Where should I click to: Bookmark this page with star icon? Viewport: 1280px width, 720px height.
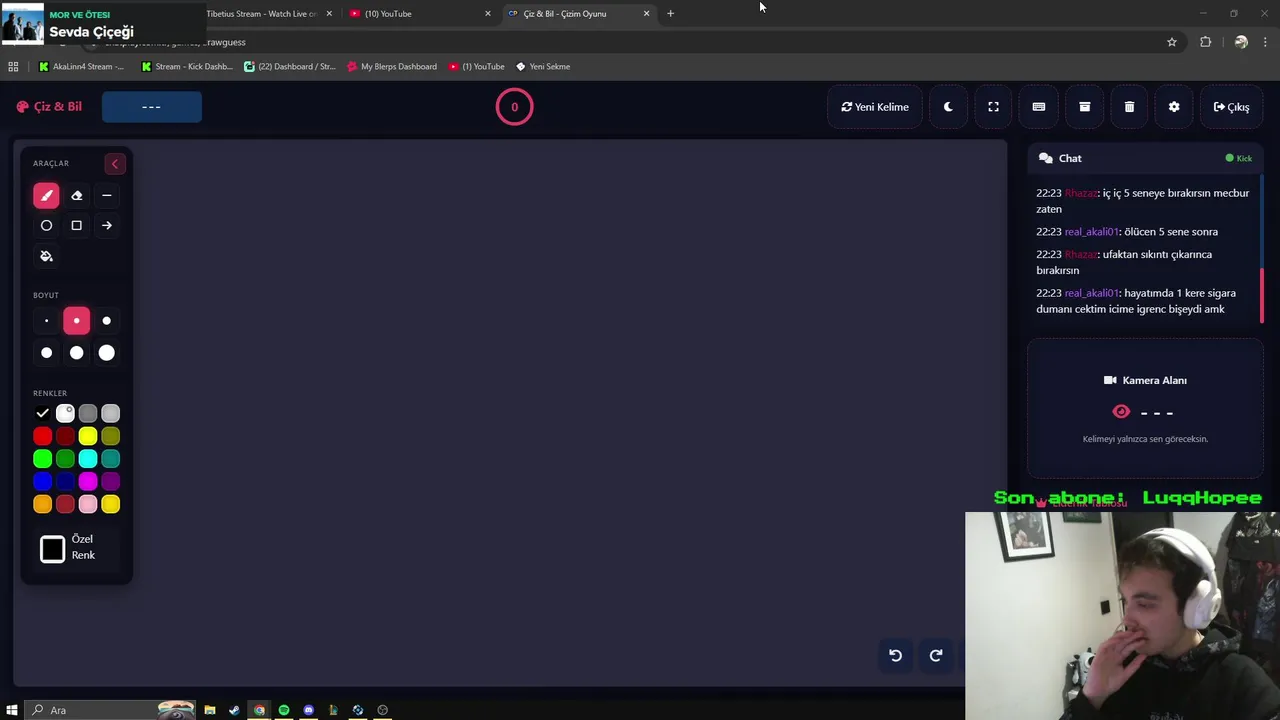coord(1172,42)
